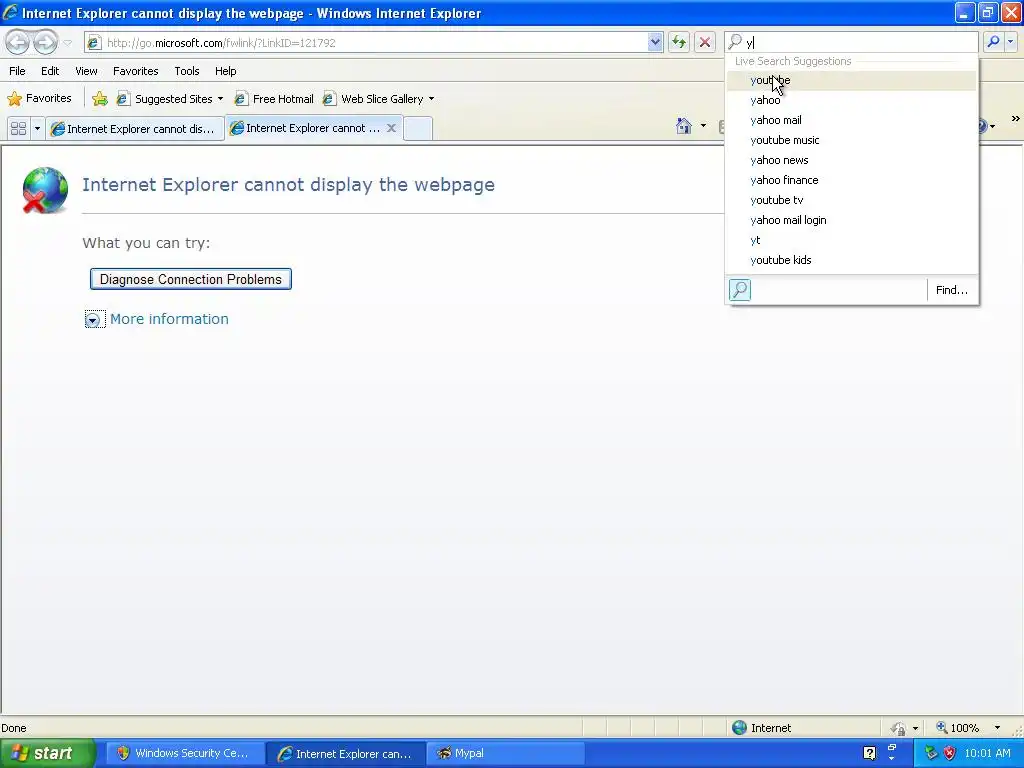This screenshot has height=768, width=1024.
Task: Click the globe error icon on page
Action: tap(44, 190)
